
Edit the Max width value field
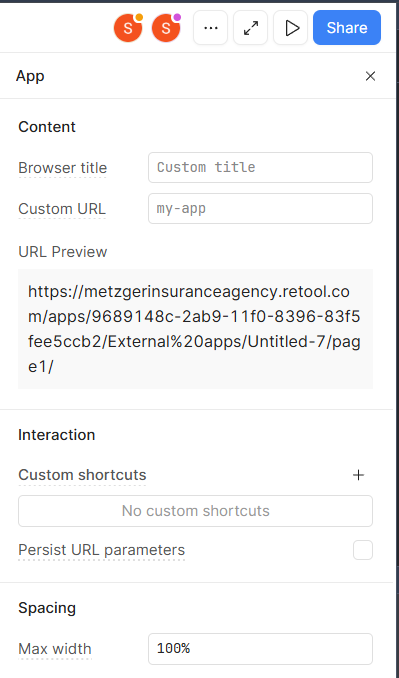pos(260,649)
